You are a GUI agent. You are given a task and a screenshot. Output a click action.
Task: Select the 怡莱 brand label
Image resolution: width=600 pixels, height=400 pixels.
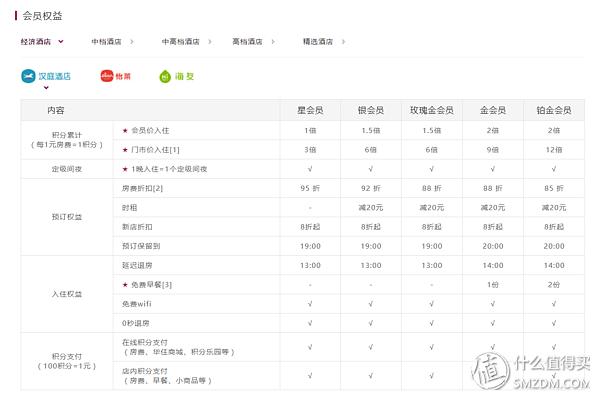pos(123,76)
